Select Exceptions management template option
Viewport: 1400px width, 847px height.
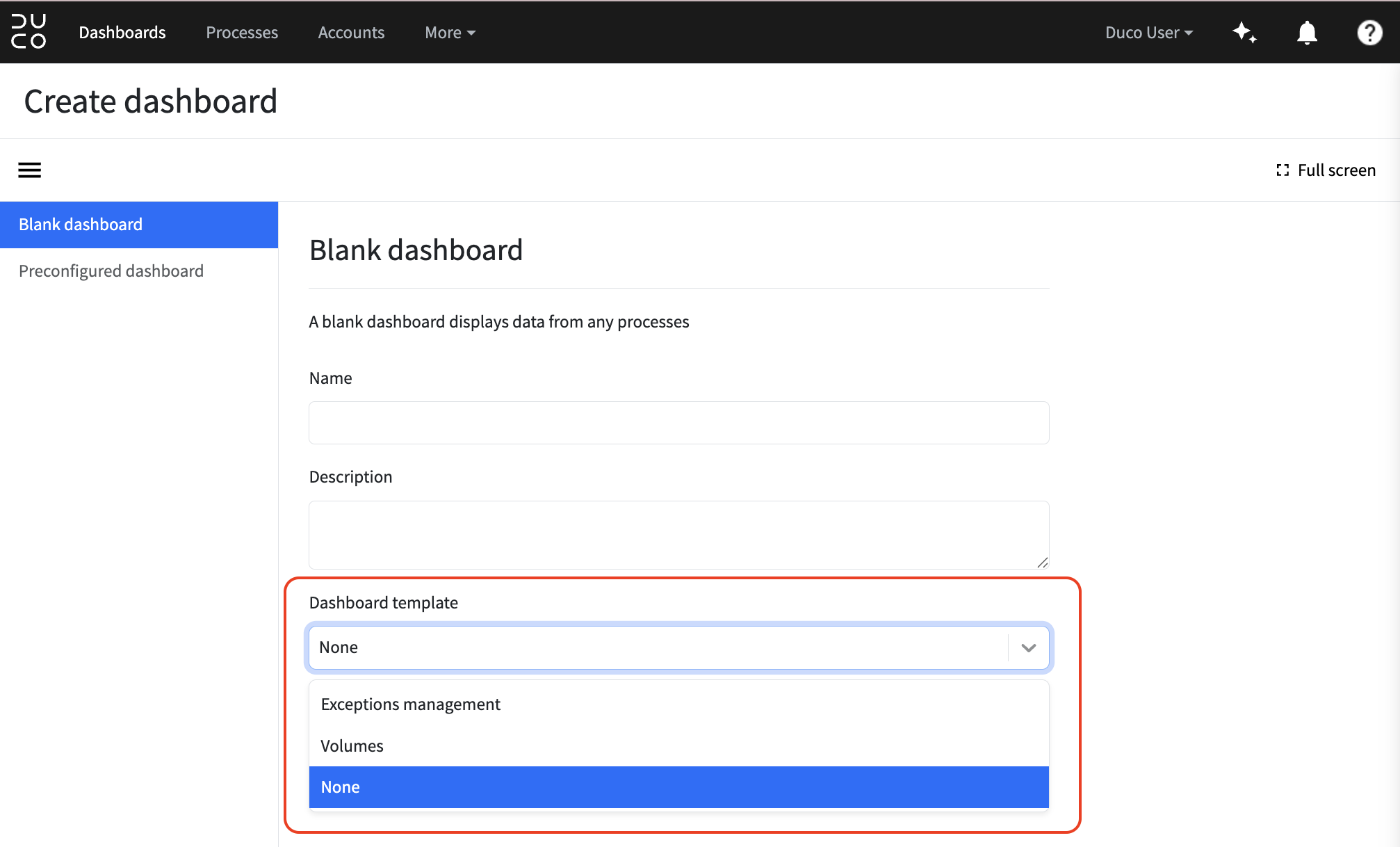coord(678,704)
